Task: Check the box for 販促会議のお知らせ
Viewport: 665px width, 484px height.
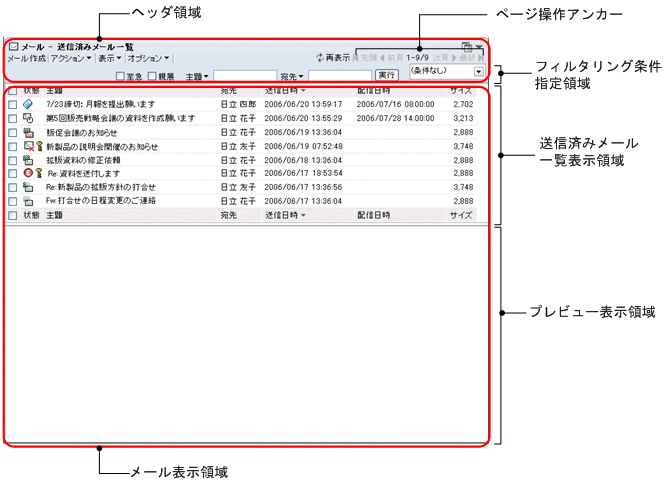Action: [13, 133]
